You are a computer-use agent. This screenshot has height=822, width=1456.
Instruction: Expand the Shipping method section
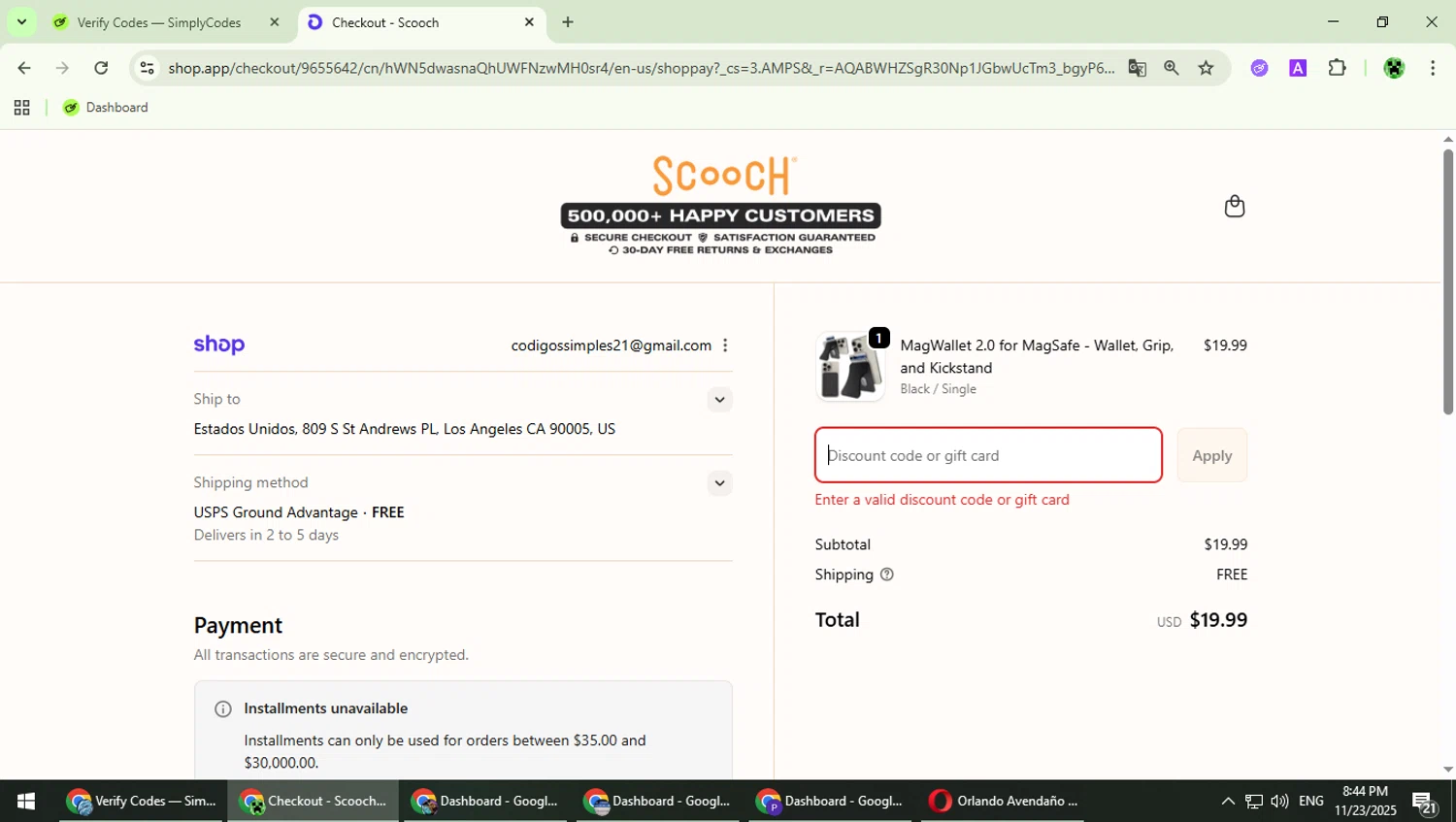click(x=719, y=483)
